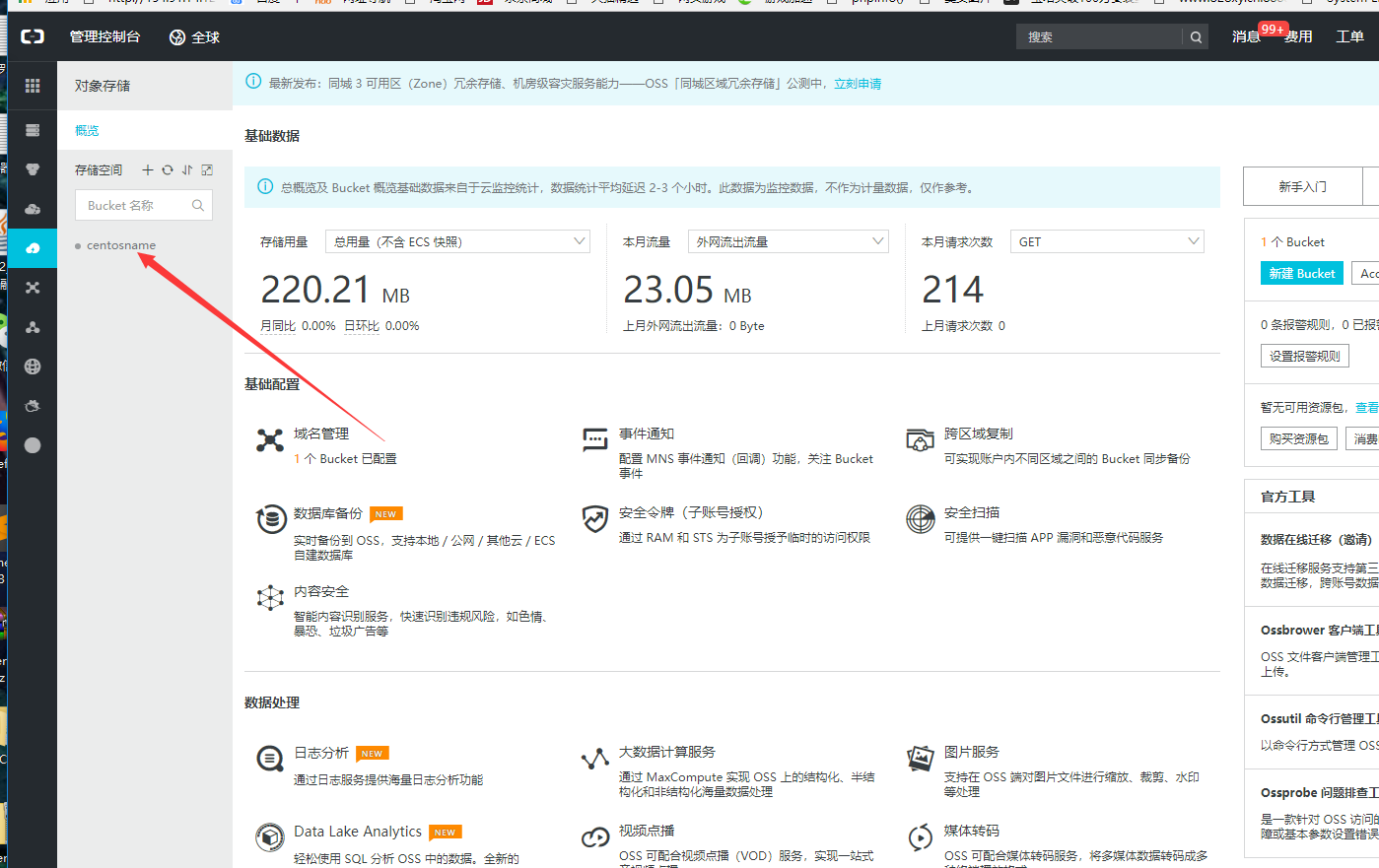The height and width of the screenshot is (868, 1379).
Task: Click the 新建 Bucket button
Action: tap(1301, 273)
